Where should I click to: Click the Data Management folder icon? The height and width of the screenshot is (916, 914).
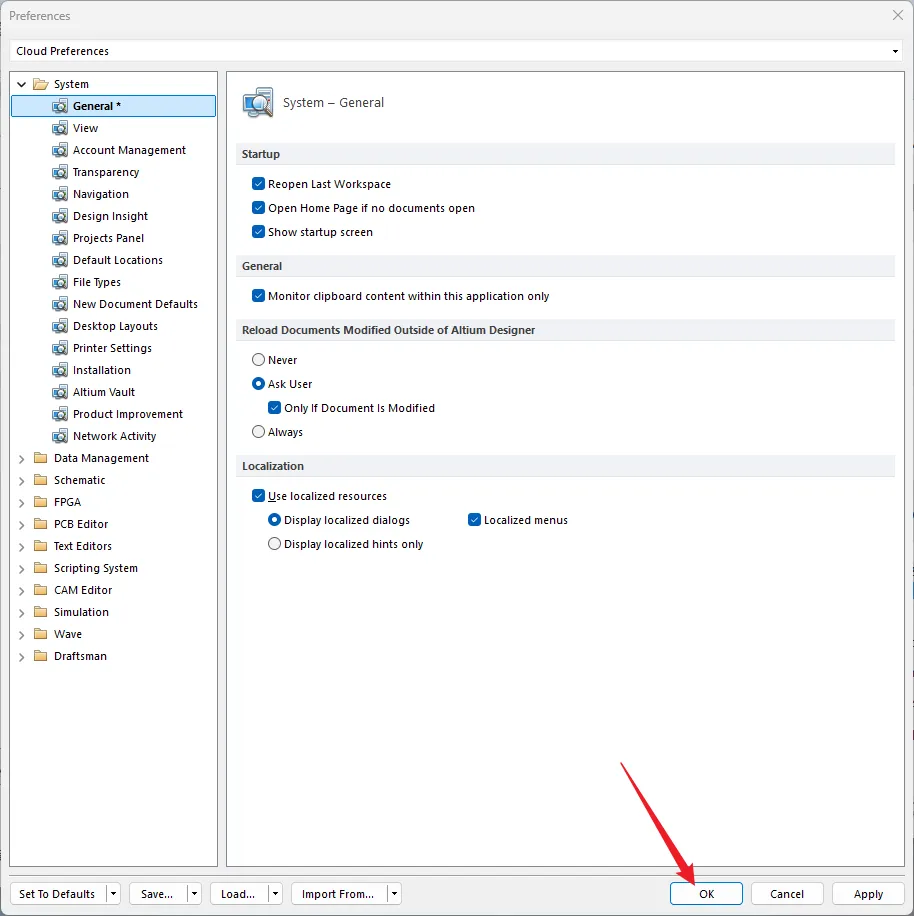pos(40,458)
